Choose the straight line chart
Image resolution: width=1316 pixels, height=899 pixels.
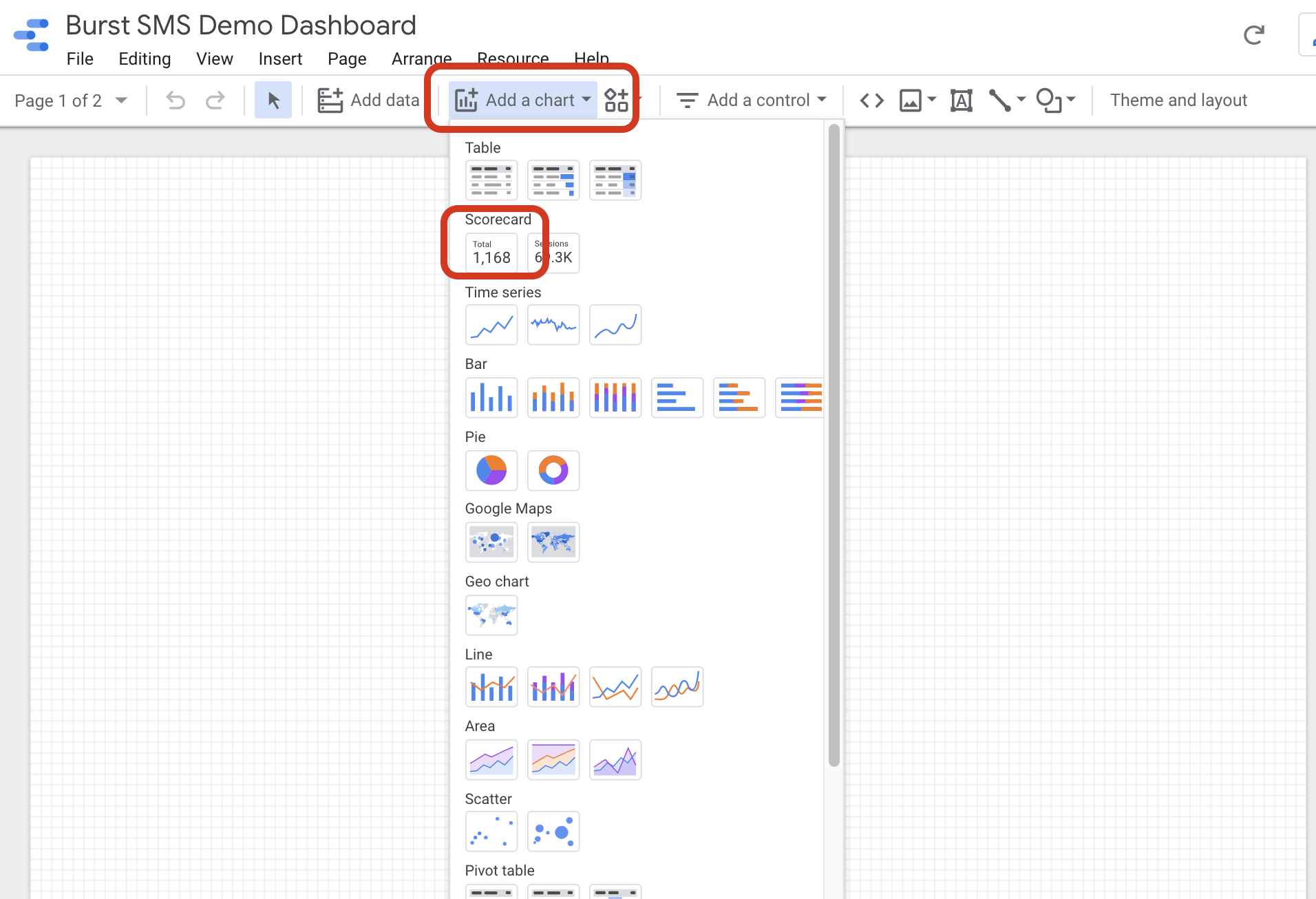click(x=615, y=687)
